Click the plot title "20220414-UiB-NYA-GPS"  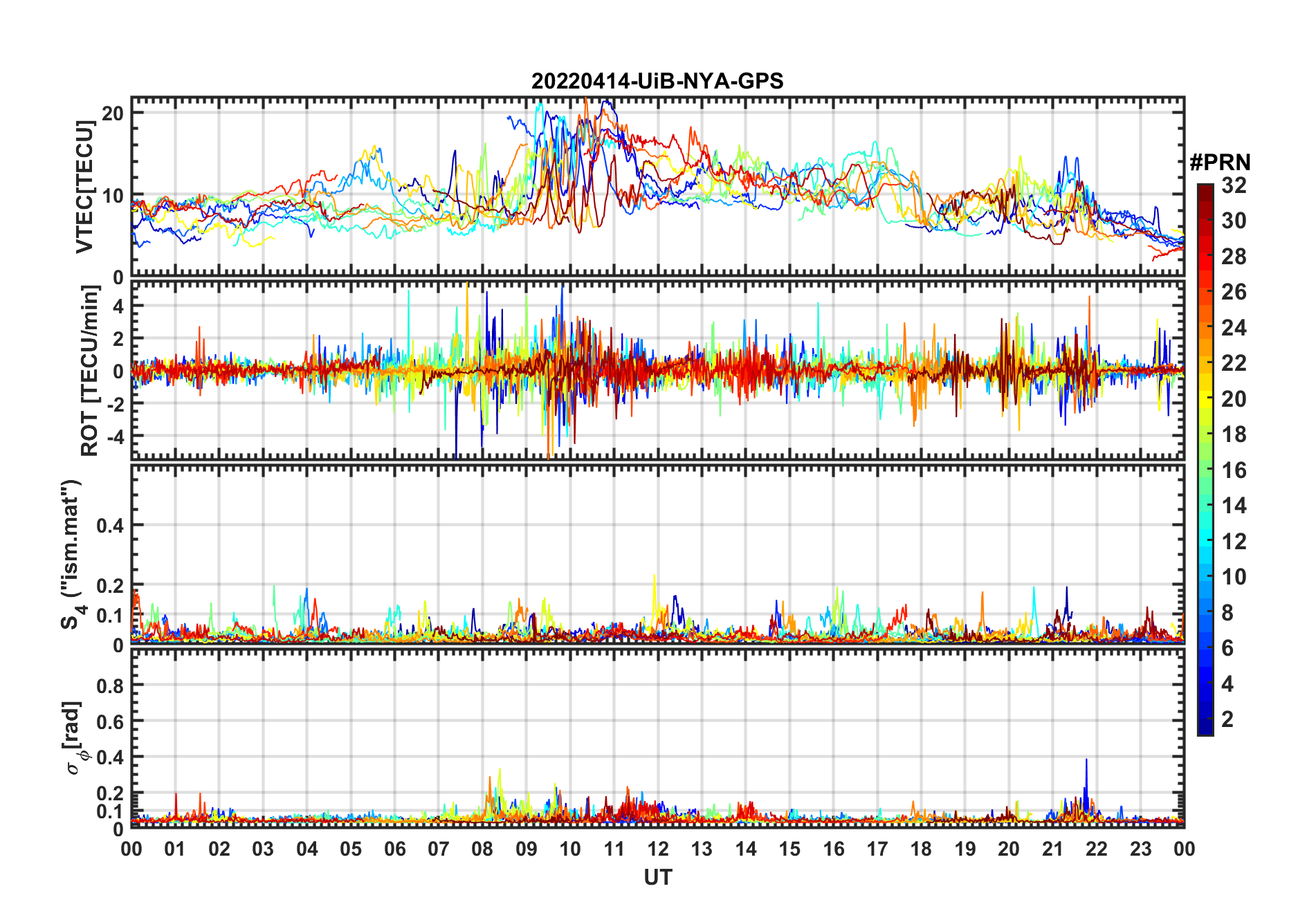tap(657, 81)
